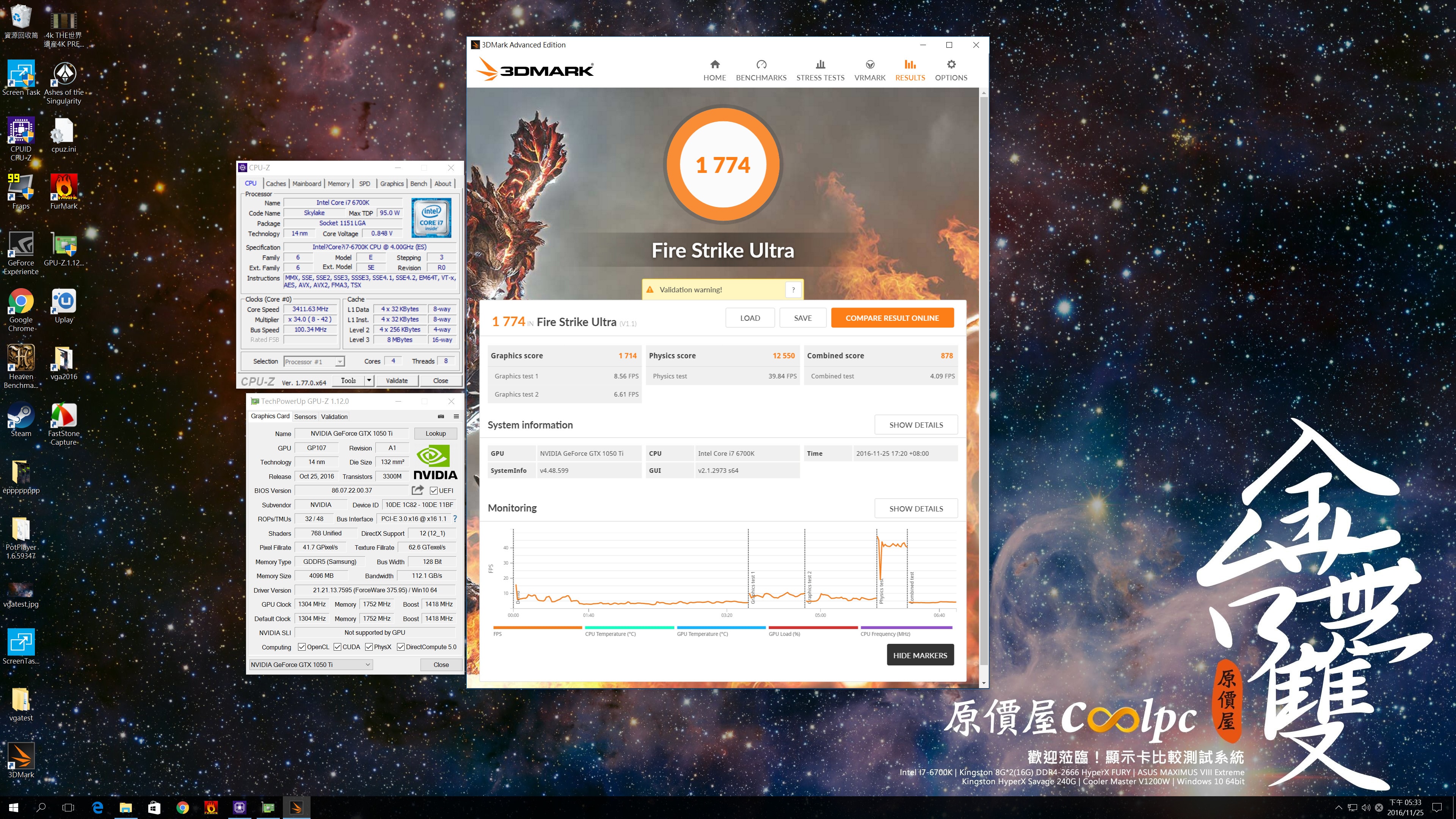Click the SAVE result button

point(803,318)
